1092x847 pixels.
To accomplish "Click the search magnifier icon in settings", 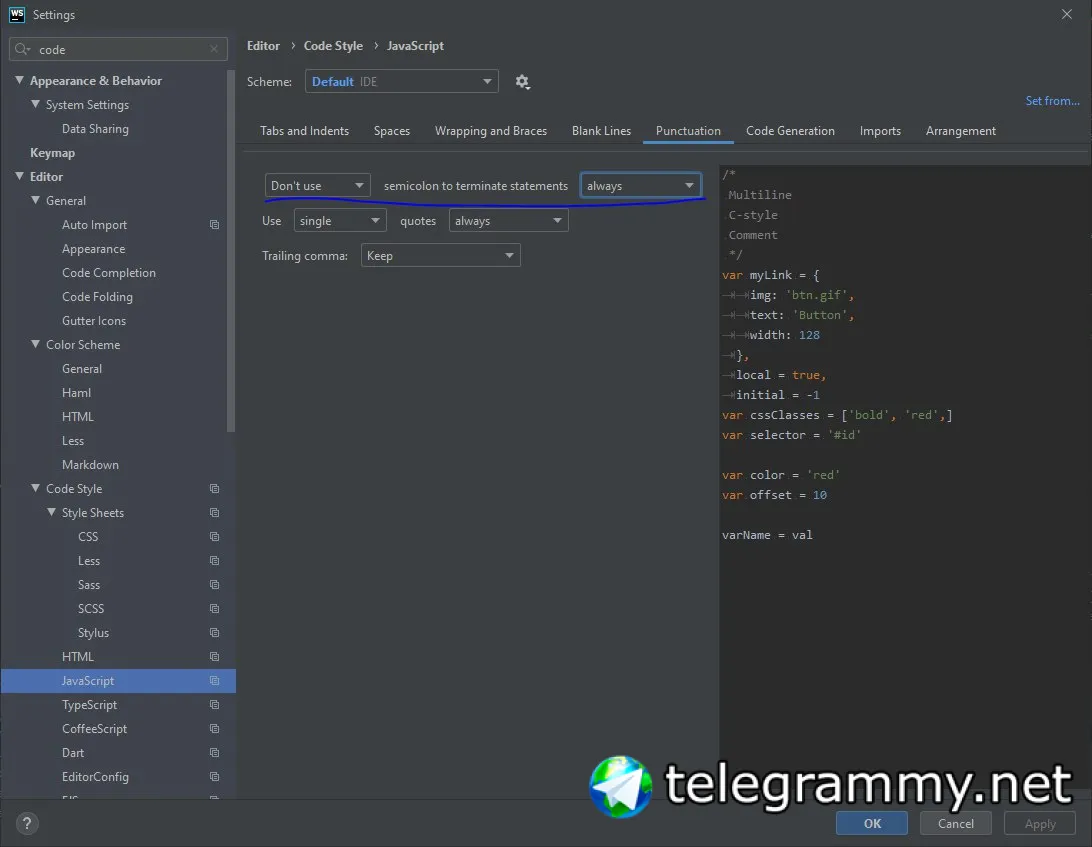I will coord(22,49).
